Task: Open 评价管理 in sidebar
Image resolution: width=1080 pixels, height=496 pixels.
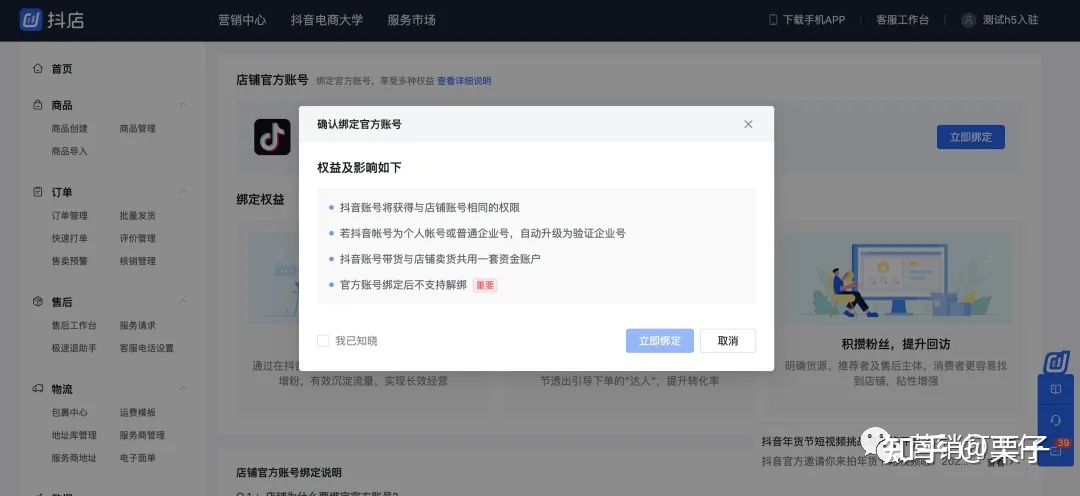Action: coord(138,238)
